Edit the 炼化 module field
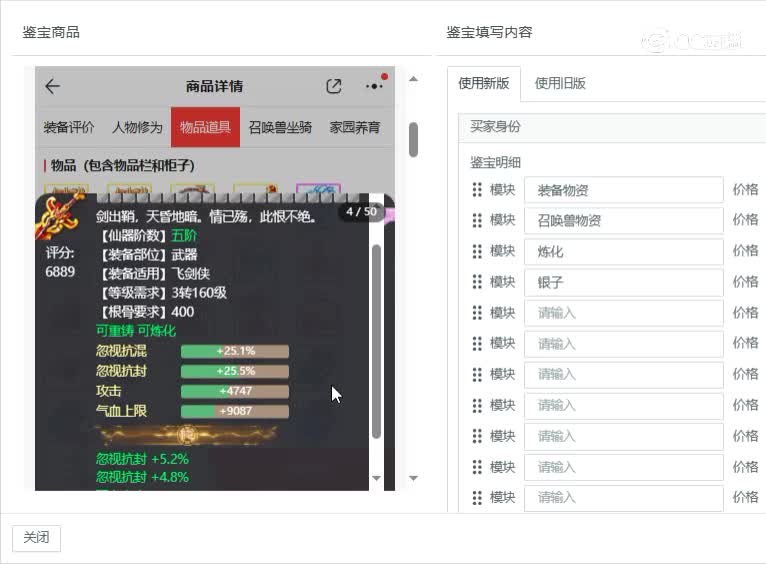This screenshot has width=766, height=564. coord(623,251)
